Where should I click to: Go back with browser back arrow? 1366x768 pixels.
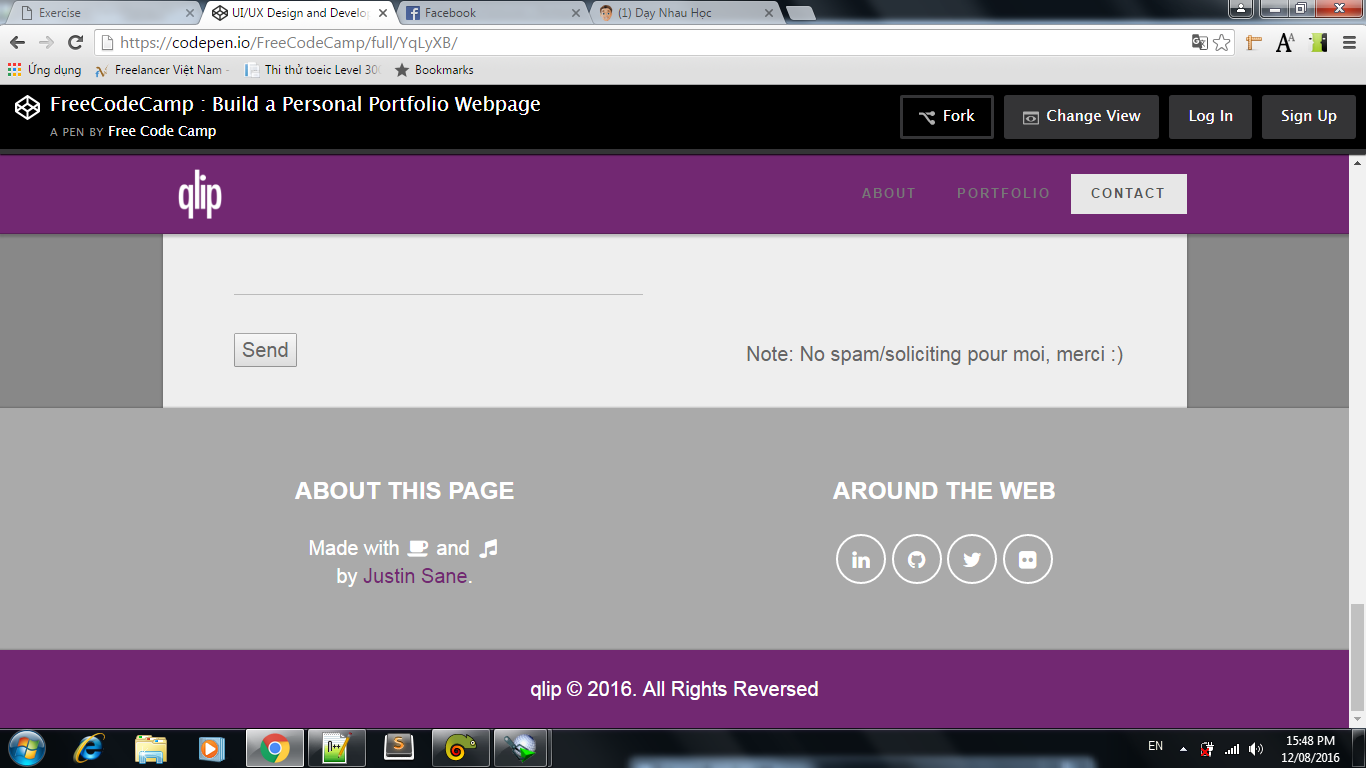click(x=17, y=43)
